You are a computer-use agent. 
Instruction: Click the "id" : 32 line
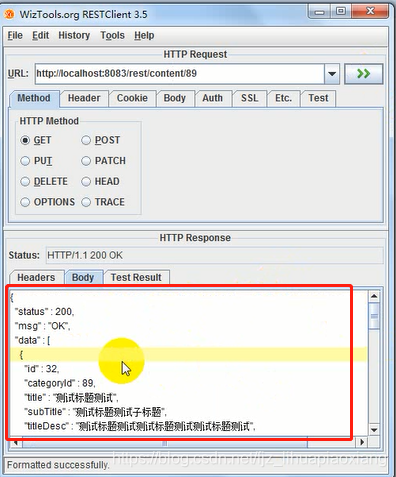(42, 369)
